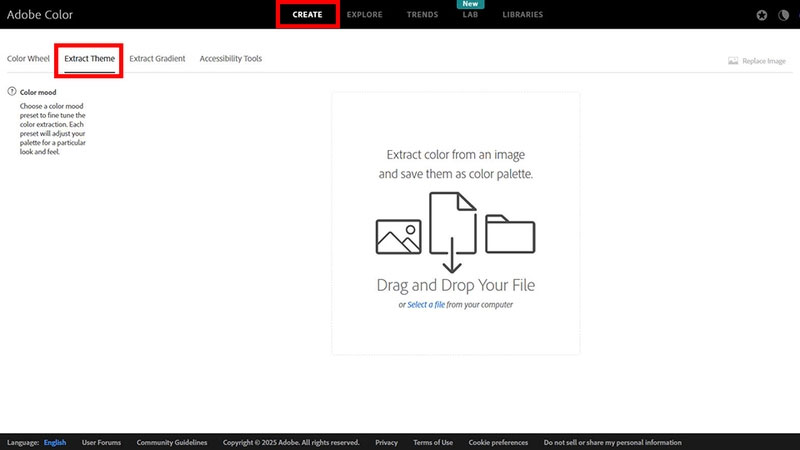Click the Adobe Color logo

tap(40, 15)
